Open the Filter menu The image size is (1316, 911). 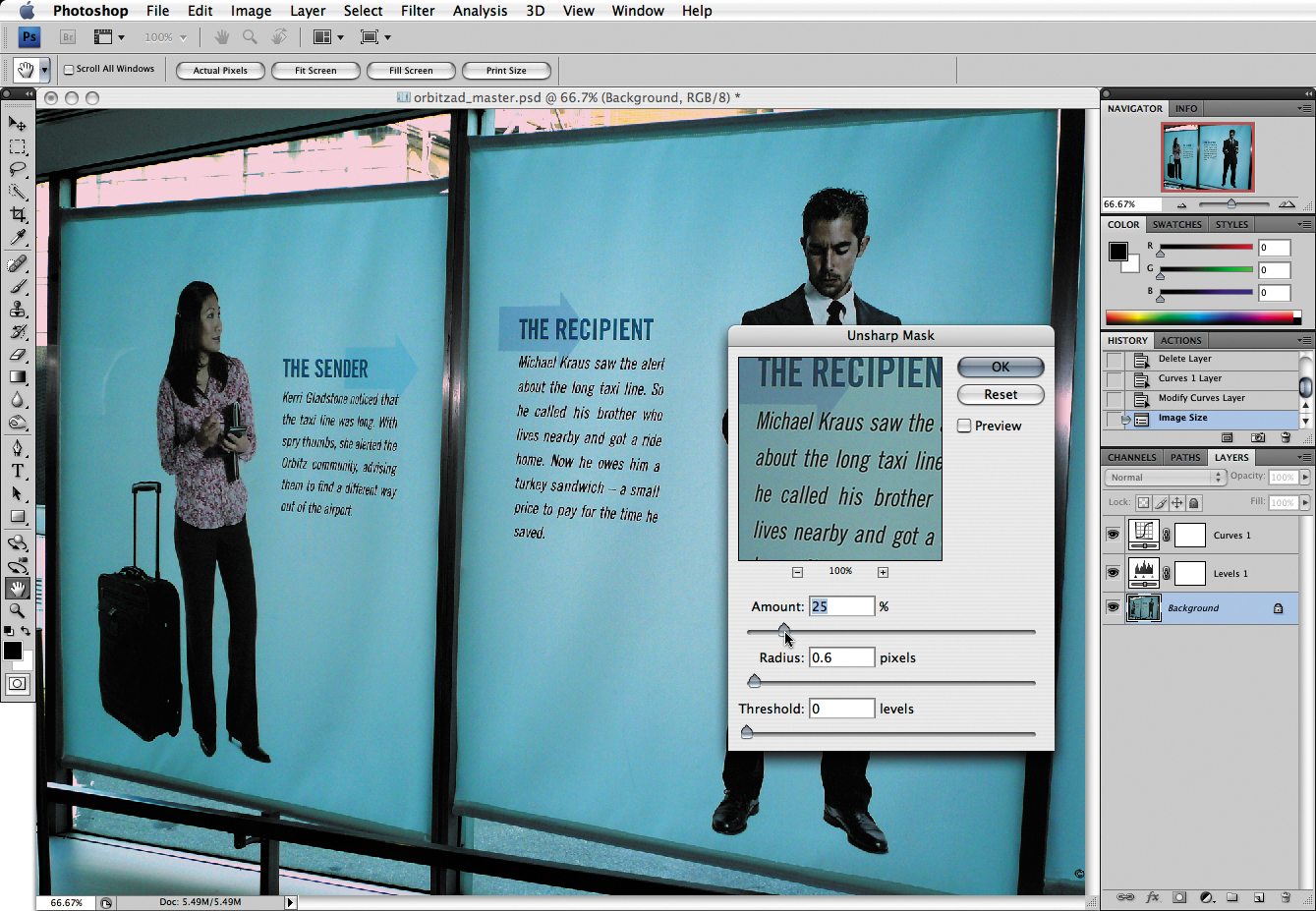click(418, 11)
